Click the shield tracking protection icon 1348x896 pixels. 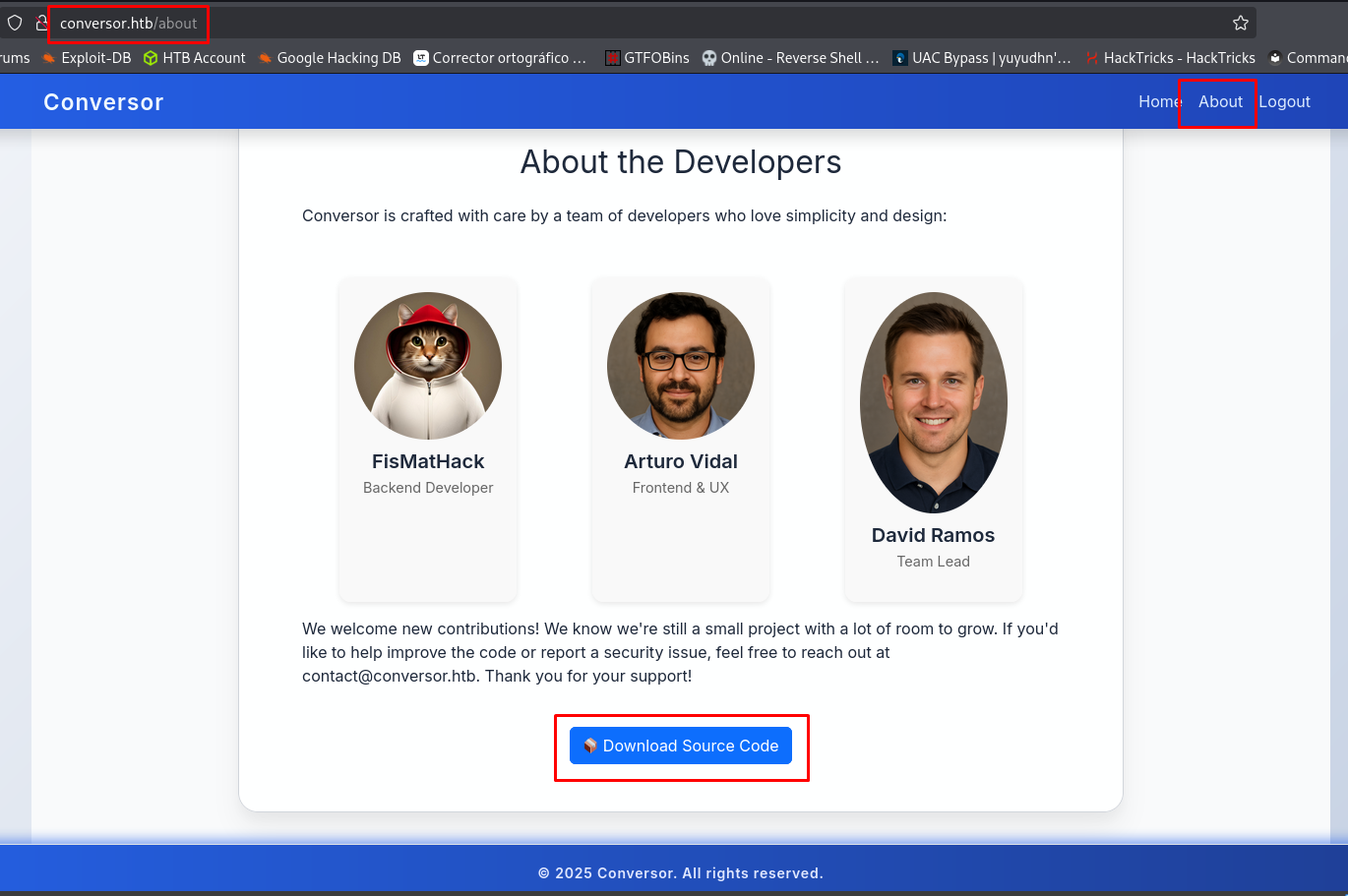pos(15,23)
